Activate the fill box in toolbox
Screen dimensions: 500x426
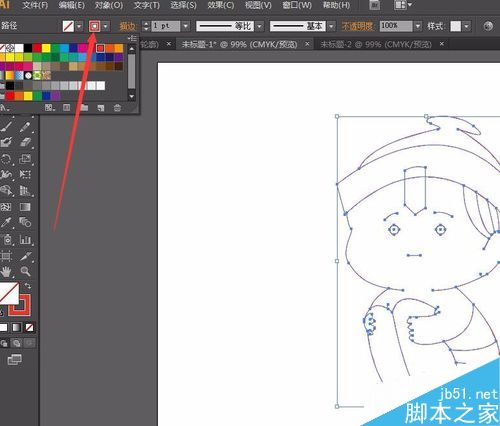(8, 293)
